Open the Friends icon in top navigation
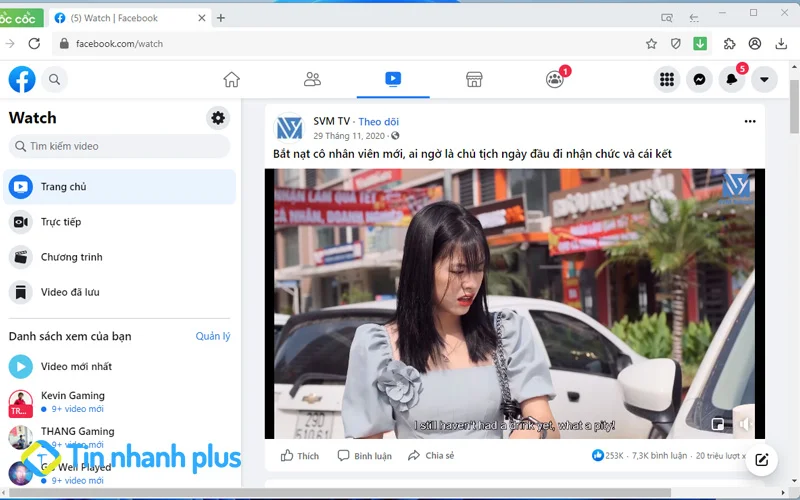The width and height of the screenshot is (800, 500). pyautogui.click(x=312, y=79)
